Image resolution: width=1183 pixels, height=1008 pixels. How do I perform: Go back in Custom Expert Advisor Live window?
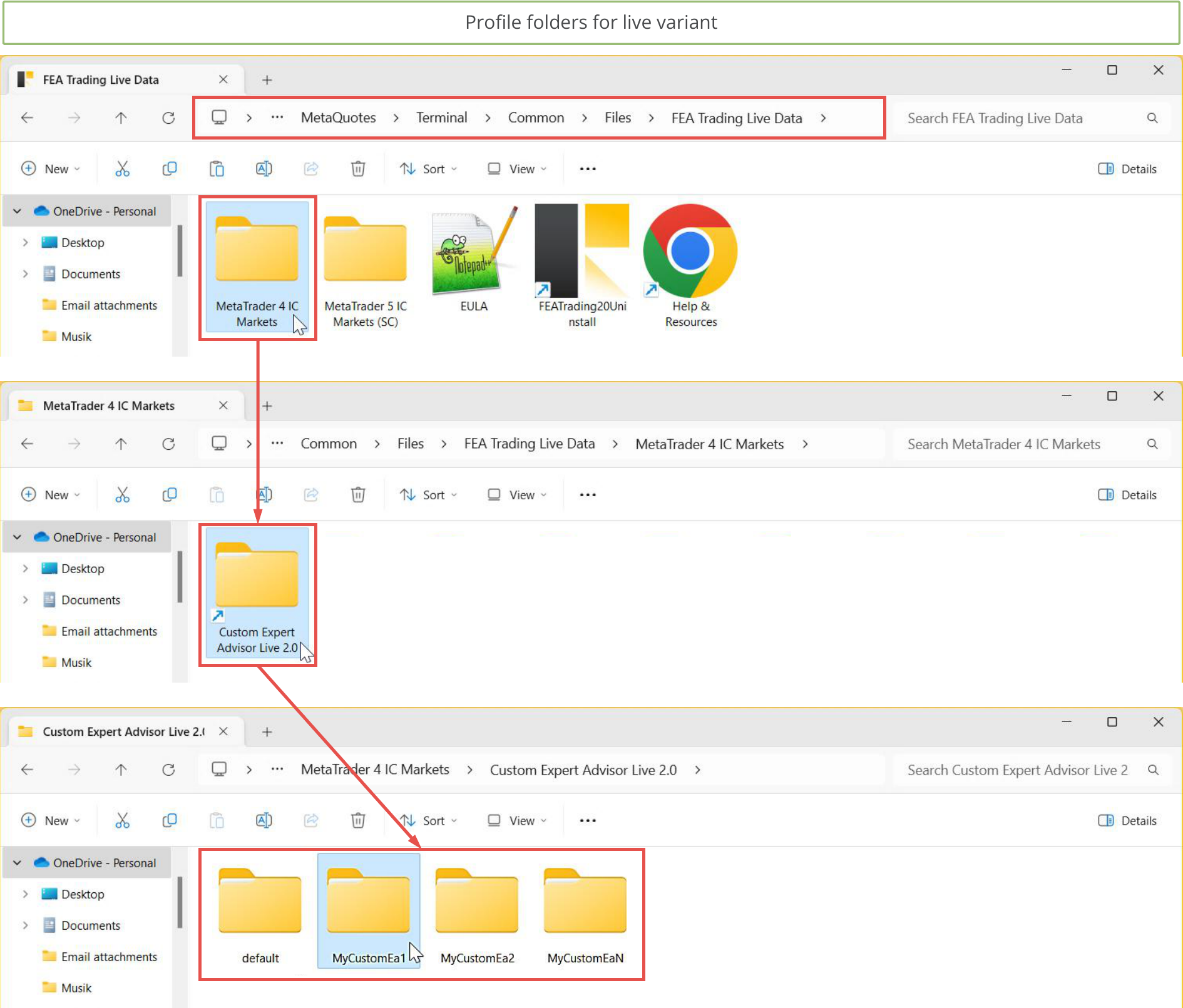(27, 770)
